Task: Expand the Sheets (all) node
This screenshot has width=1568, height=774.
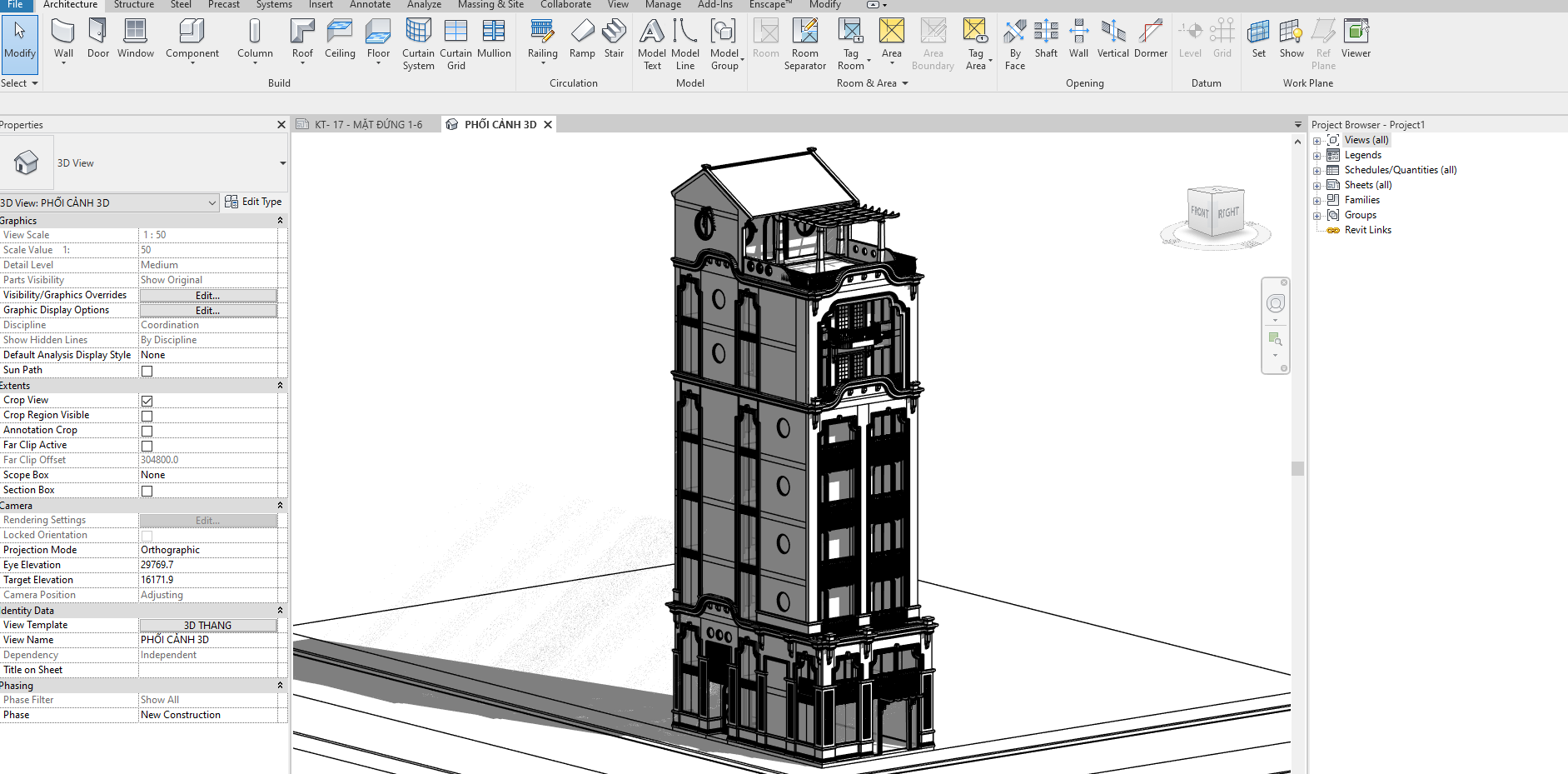Action: 1317,186
